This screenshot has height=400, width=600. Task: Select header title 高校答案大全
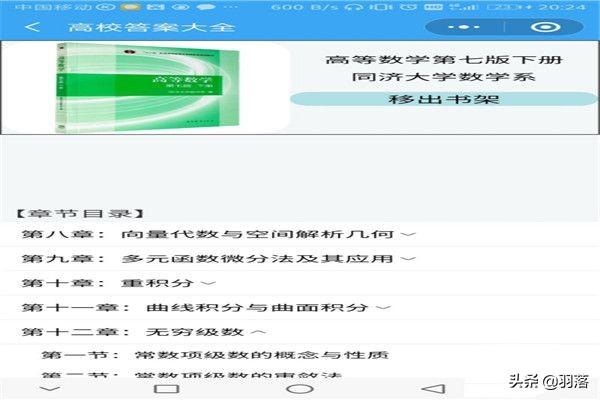pyautogui.click(x=152, y=27)
